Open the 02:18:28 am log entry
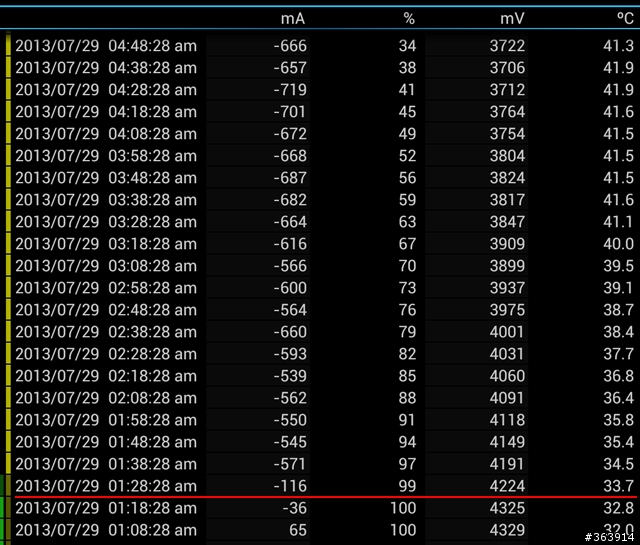The height and width of the screenshot is (545, 640). [320, 376]
